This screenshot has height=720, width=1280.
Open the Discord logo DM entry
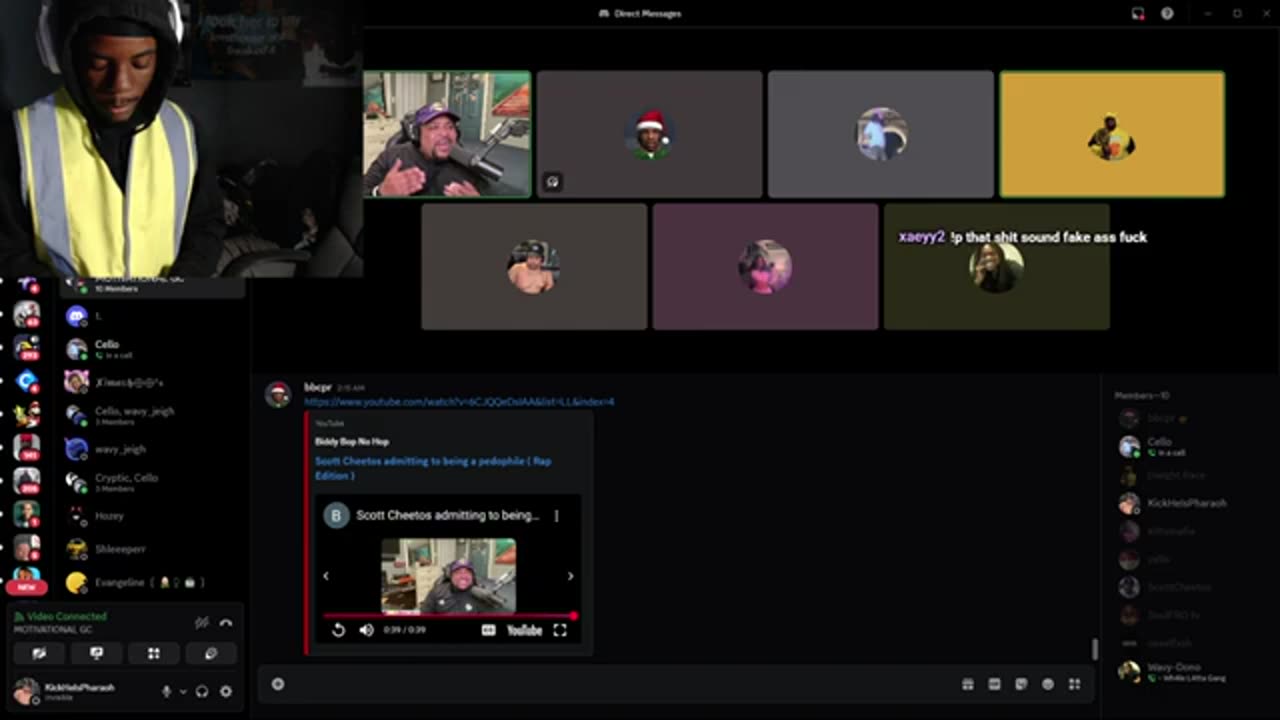pos(153,316)
